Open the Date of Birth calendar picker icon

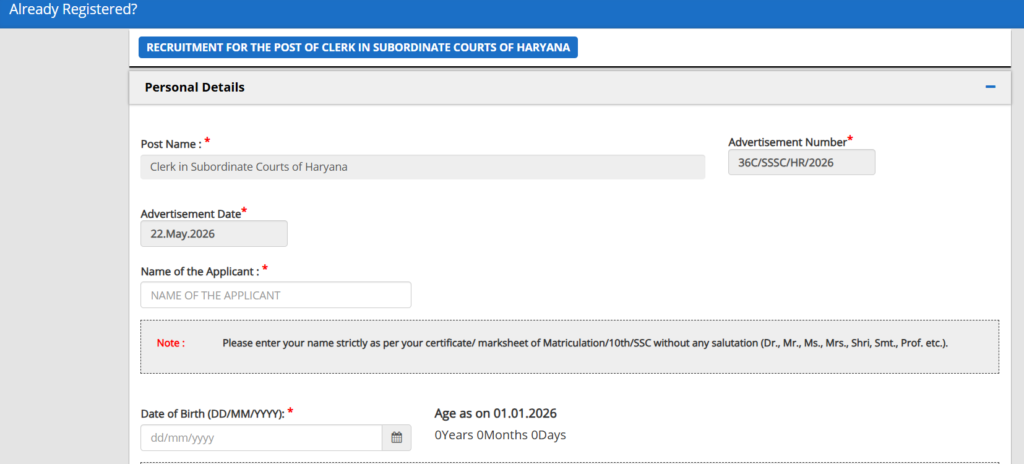396,438
